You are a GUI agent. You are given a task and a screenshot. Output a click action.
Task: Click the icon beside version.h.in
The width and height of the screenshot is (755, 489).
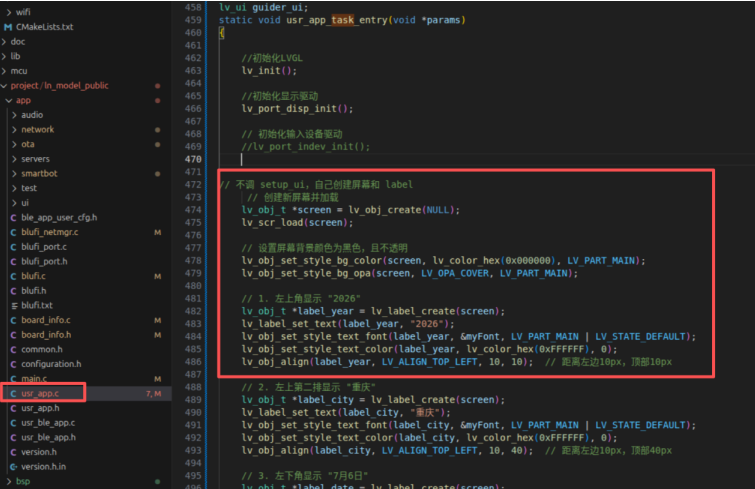pyautogui.click(x=13, y=467)
